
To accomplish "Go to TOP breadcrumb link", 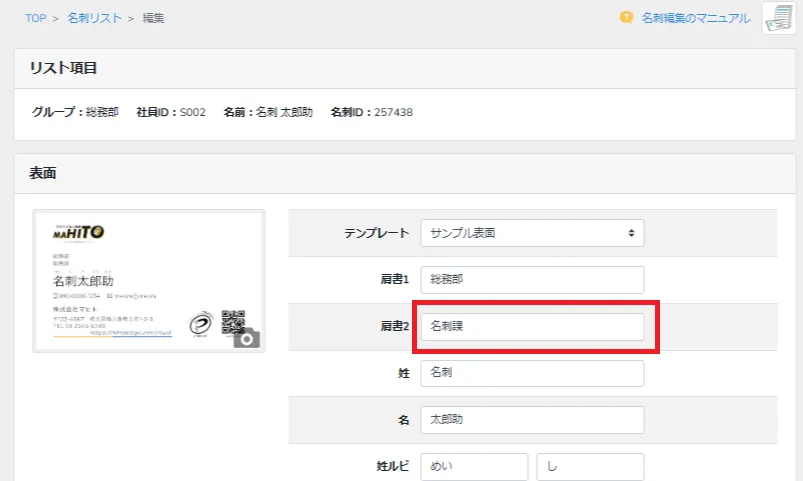I will [x=36, y=18].
